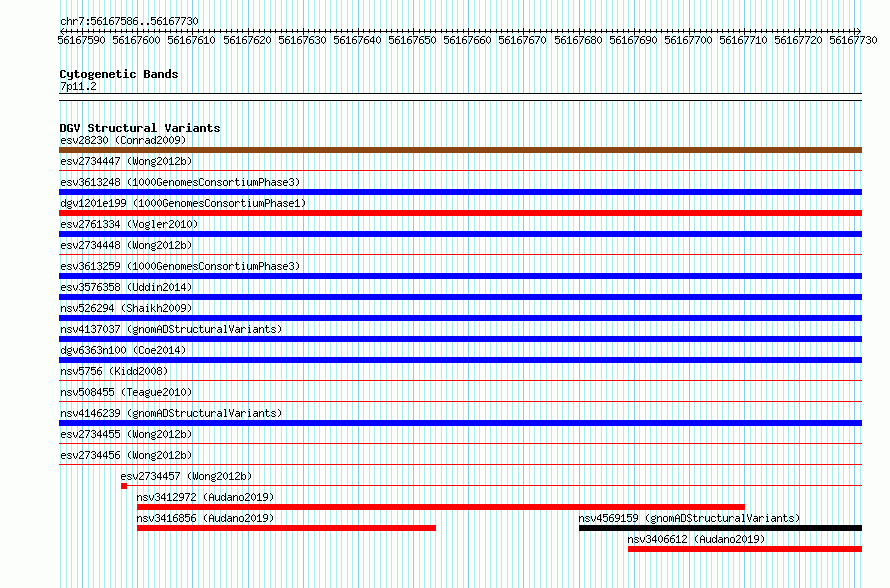Click ruler position 56167640
890x588 pixels.
(x=357, y=40)
